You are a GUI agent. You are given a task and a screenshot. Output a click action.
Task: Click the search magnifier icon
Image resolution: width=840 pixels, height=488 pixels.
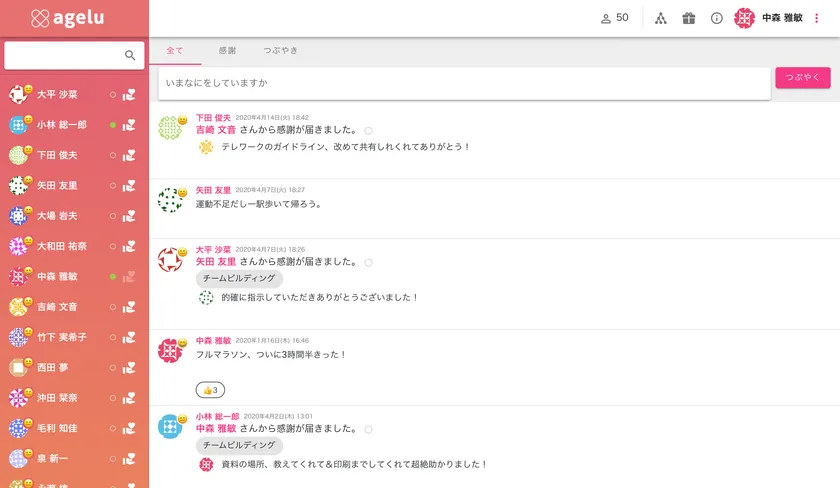pos(130,56)
